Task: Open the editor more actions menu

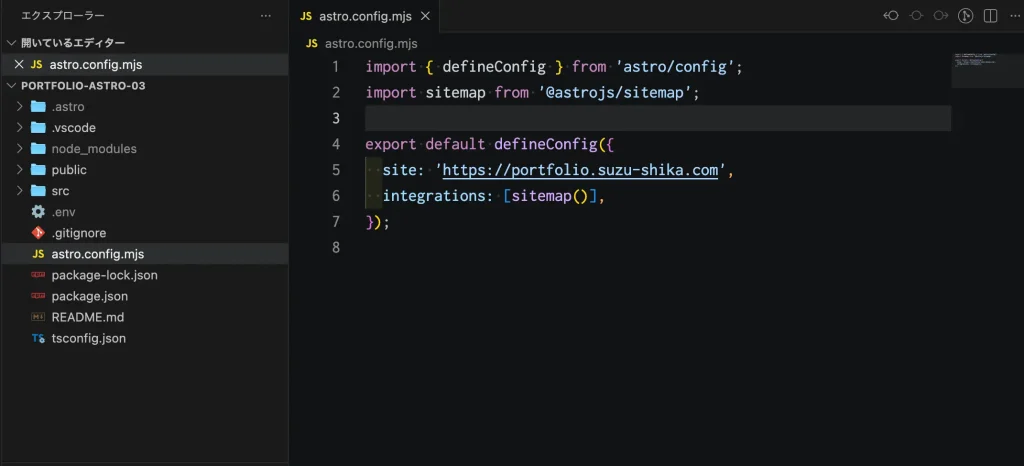Action: click(1014, 16)
